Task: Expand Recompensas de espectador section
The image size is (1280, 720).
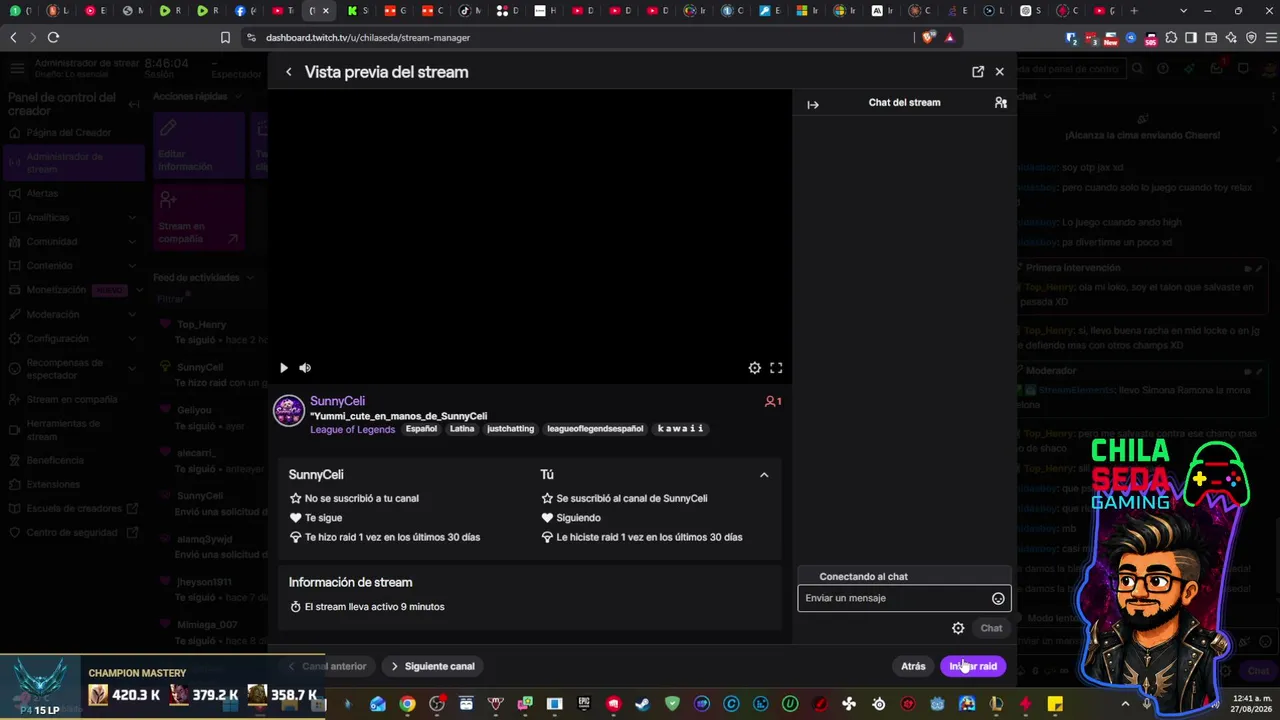Action: [x=132, y=369]
